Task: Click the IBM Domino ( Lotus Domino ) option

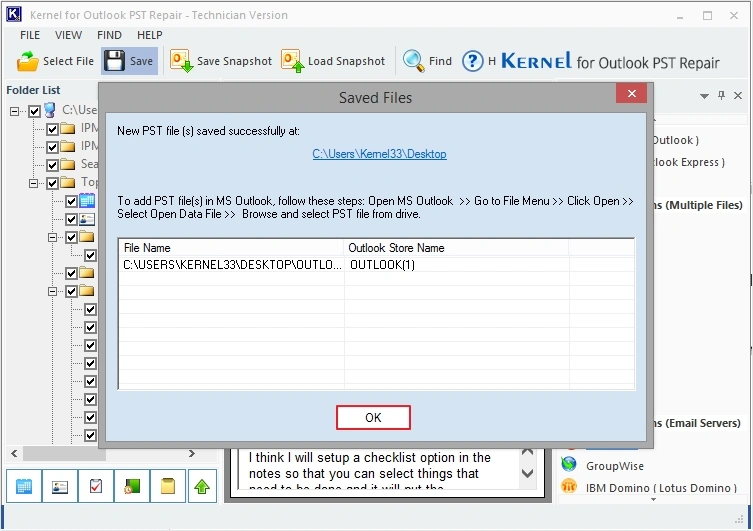Action: (661, 488)
